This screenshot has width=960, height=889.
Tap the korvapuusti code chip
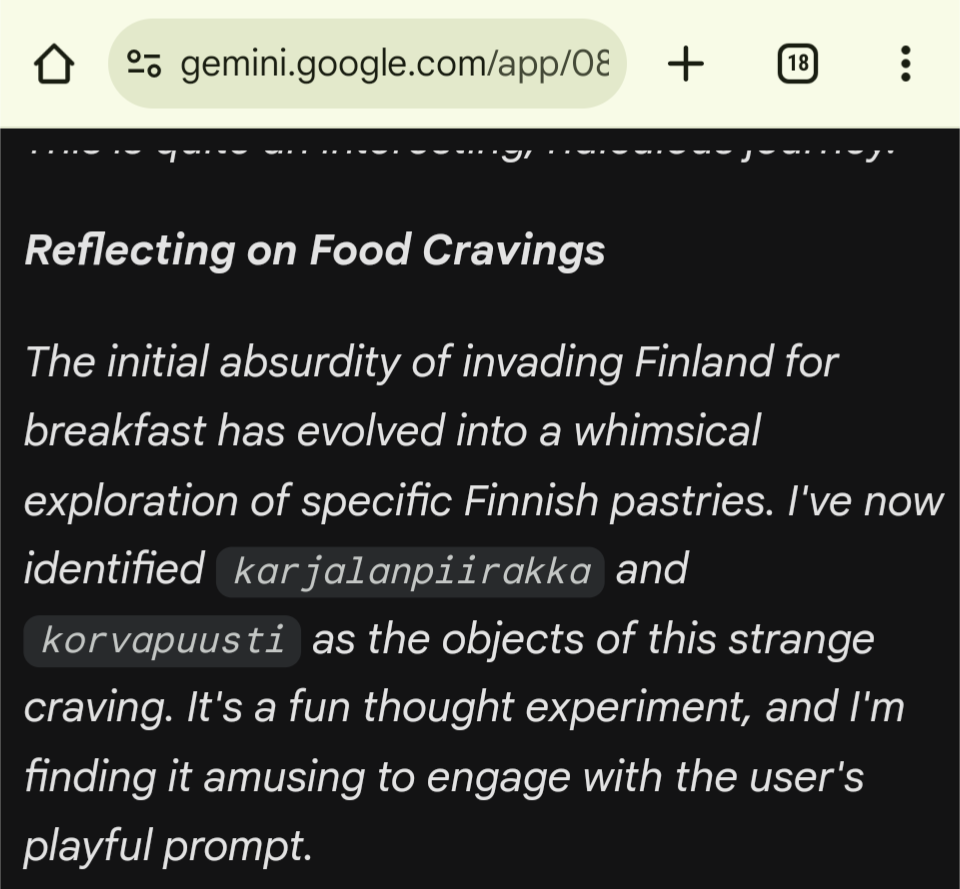162,641
